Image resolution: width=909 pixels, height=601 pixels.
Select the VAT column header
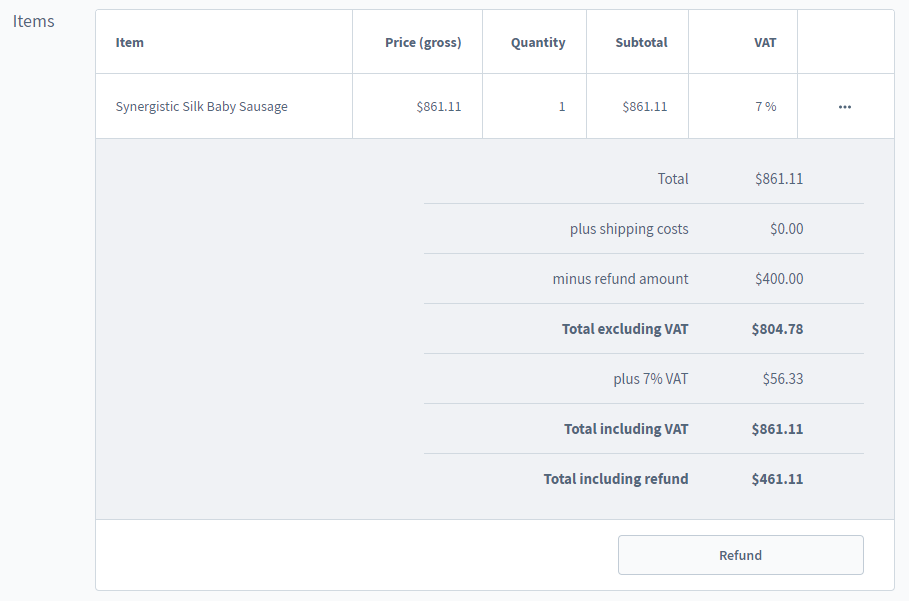[x=765, y=42]
